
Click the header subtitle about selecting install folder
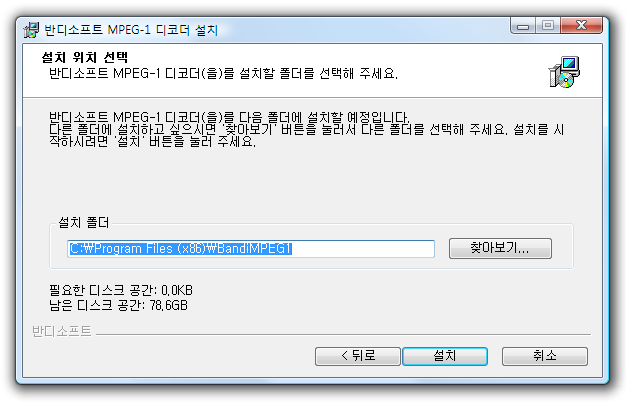coord(223,73)
